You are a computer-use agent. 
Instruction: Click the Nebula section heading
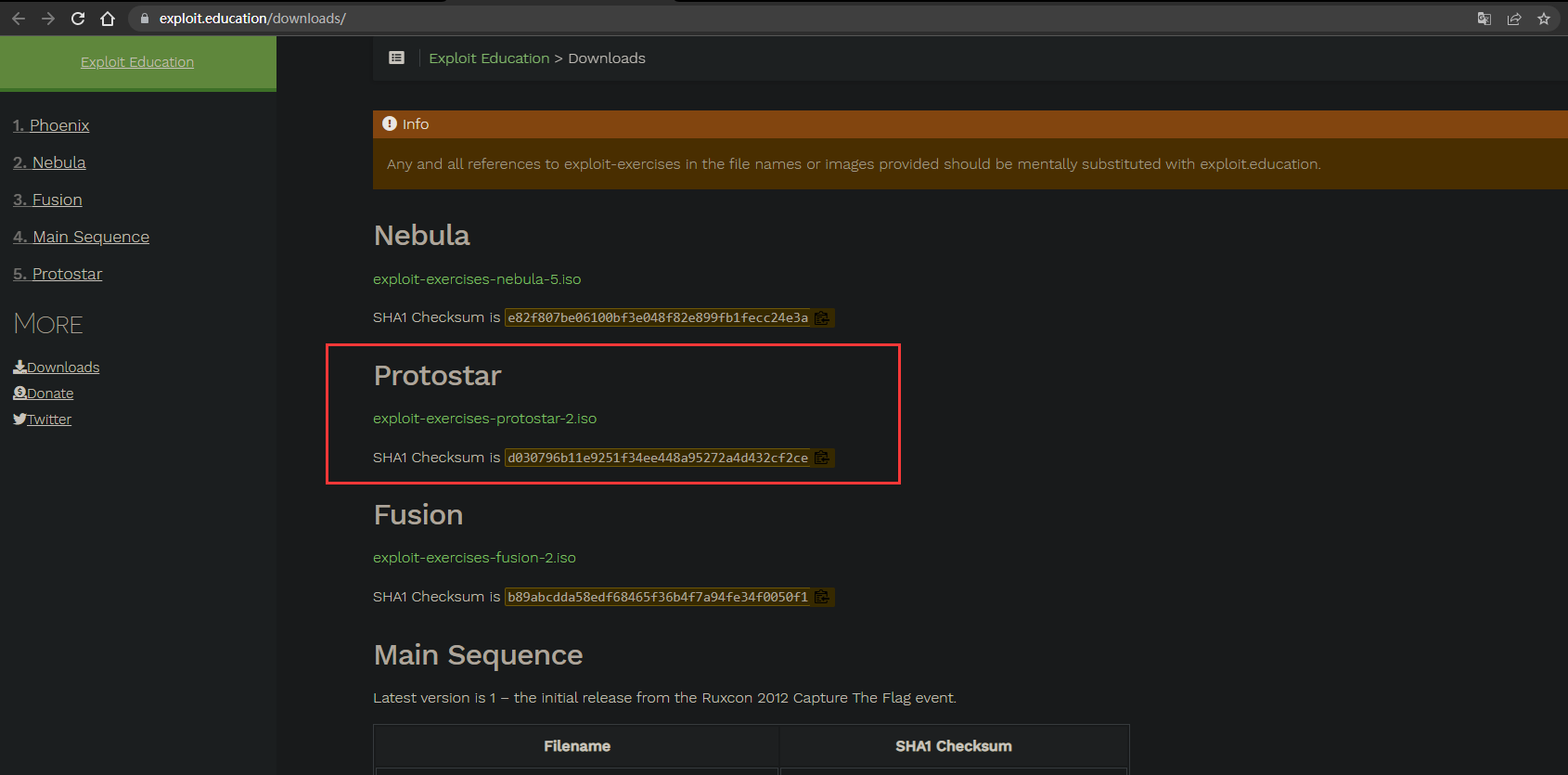[422, 236]
